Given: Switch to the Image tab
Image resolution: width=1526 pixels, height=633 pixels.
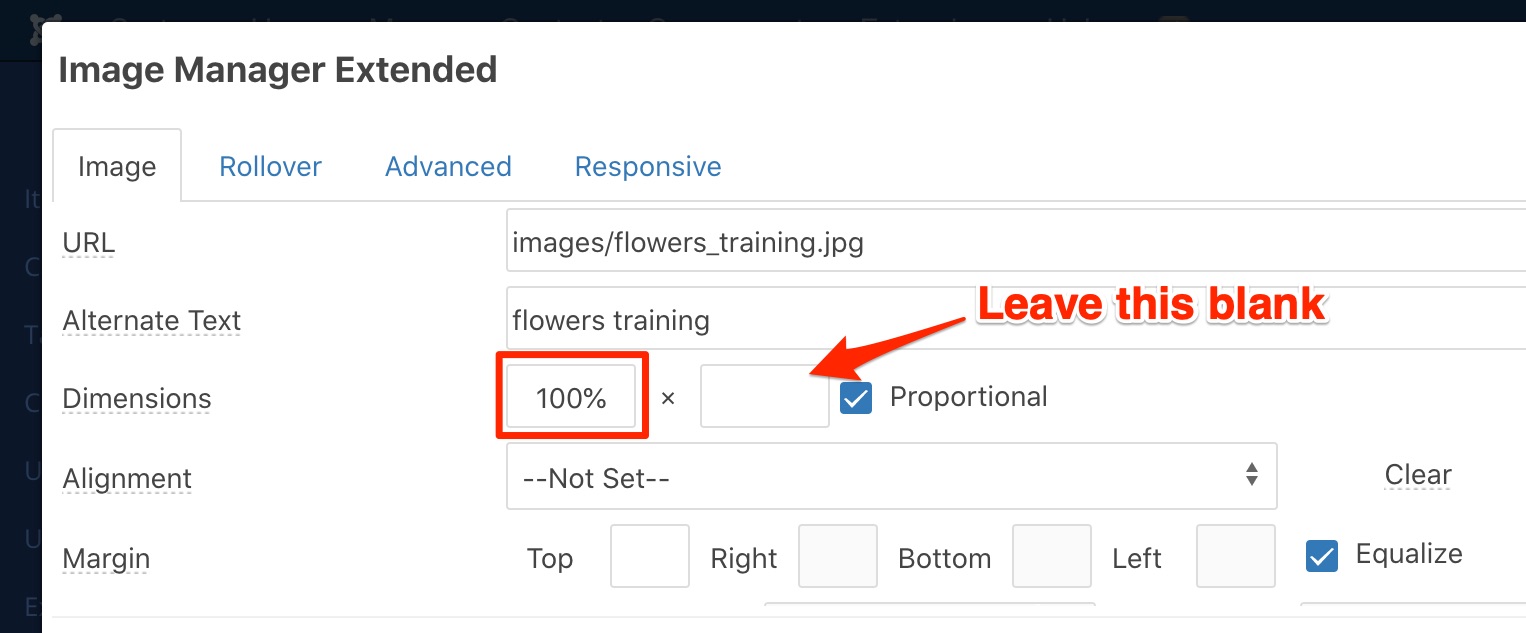Looking at the screenshot, I should click(x=117, y=167).
